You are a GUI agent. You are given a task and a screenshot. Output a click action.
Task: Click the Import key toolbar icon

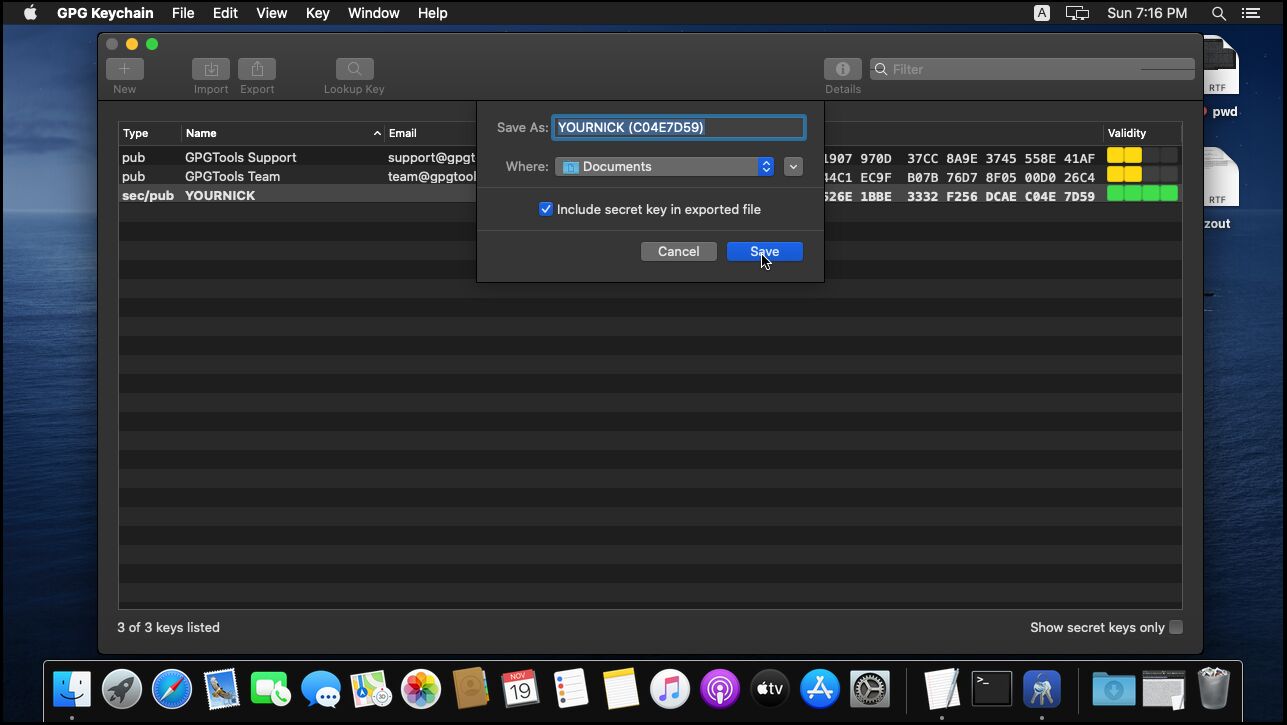click(211, 69)
